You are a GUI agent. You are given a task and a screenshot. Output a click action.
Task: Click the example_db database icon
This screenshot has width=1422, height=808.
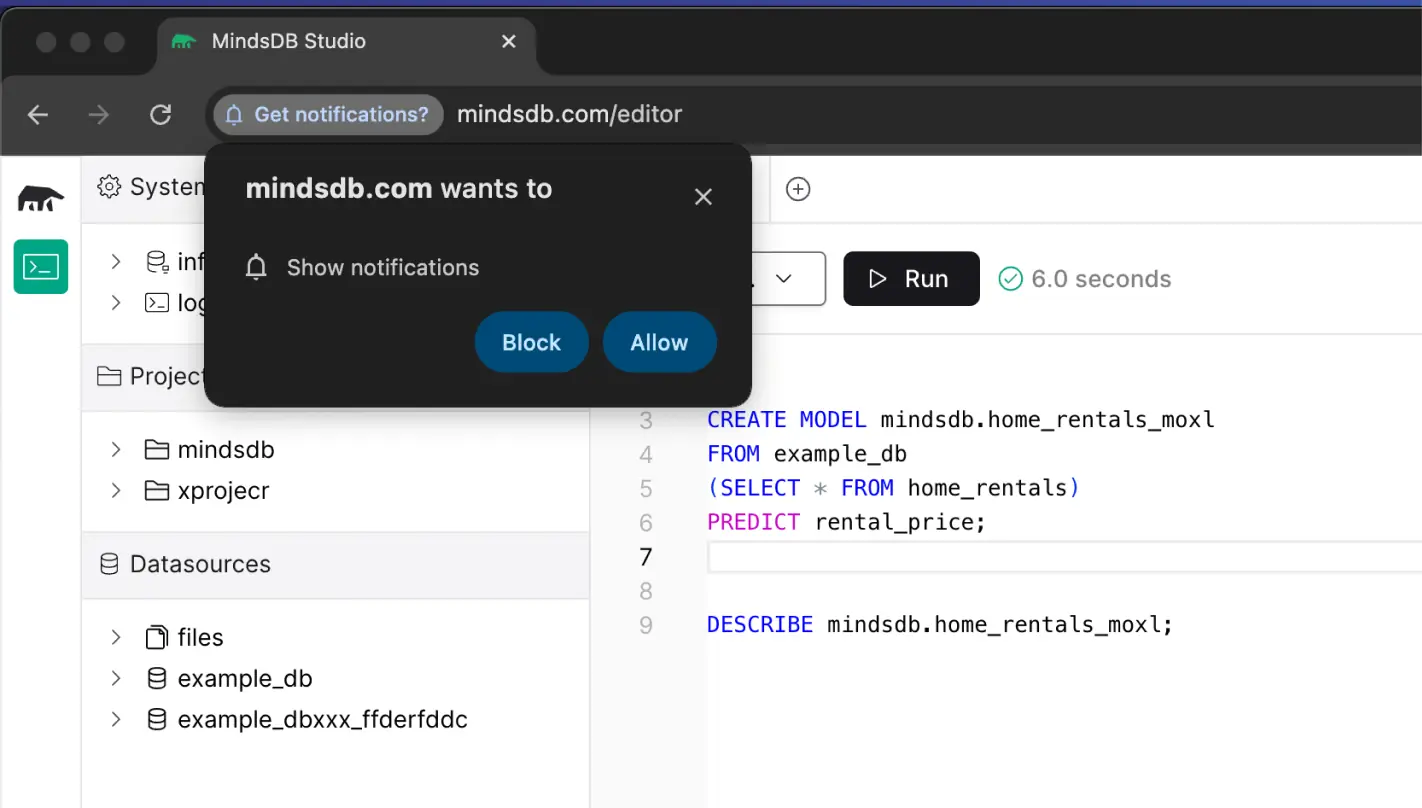[x=157, y=678]
